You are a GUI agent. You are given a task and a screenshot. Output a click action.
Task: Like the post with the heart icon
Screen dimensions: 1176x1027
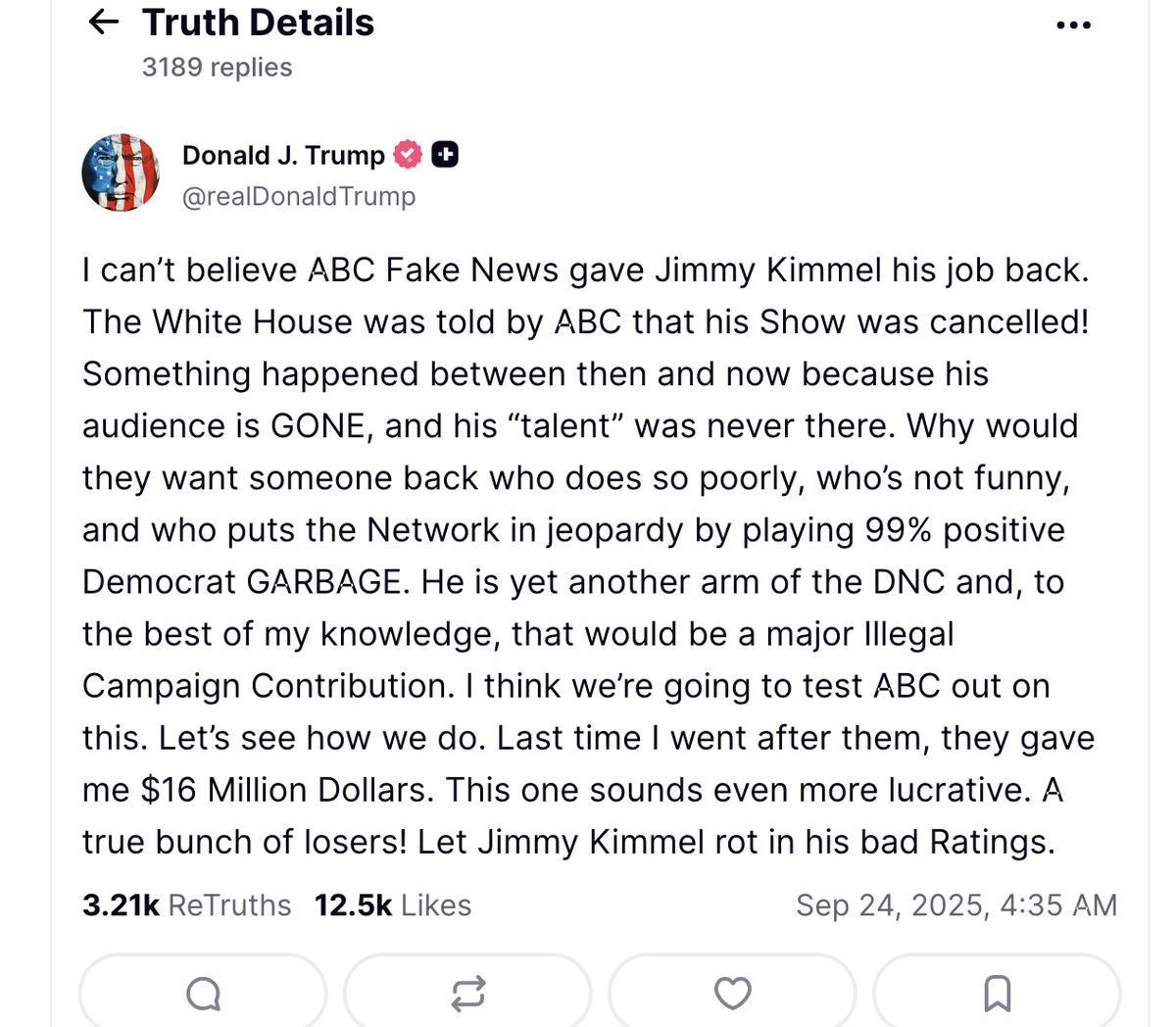732,994
